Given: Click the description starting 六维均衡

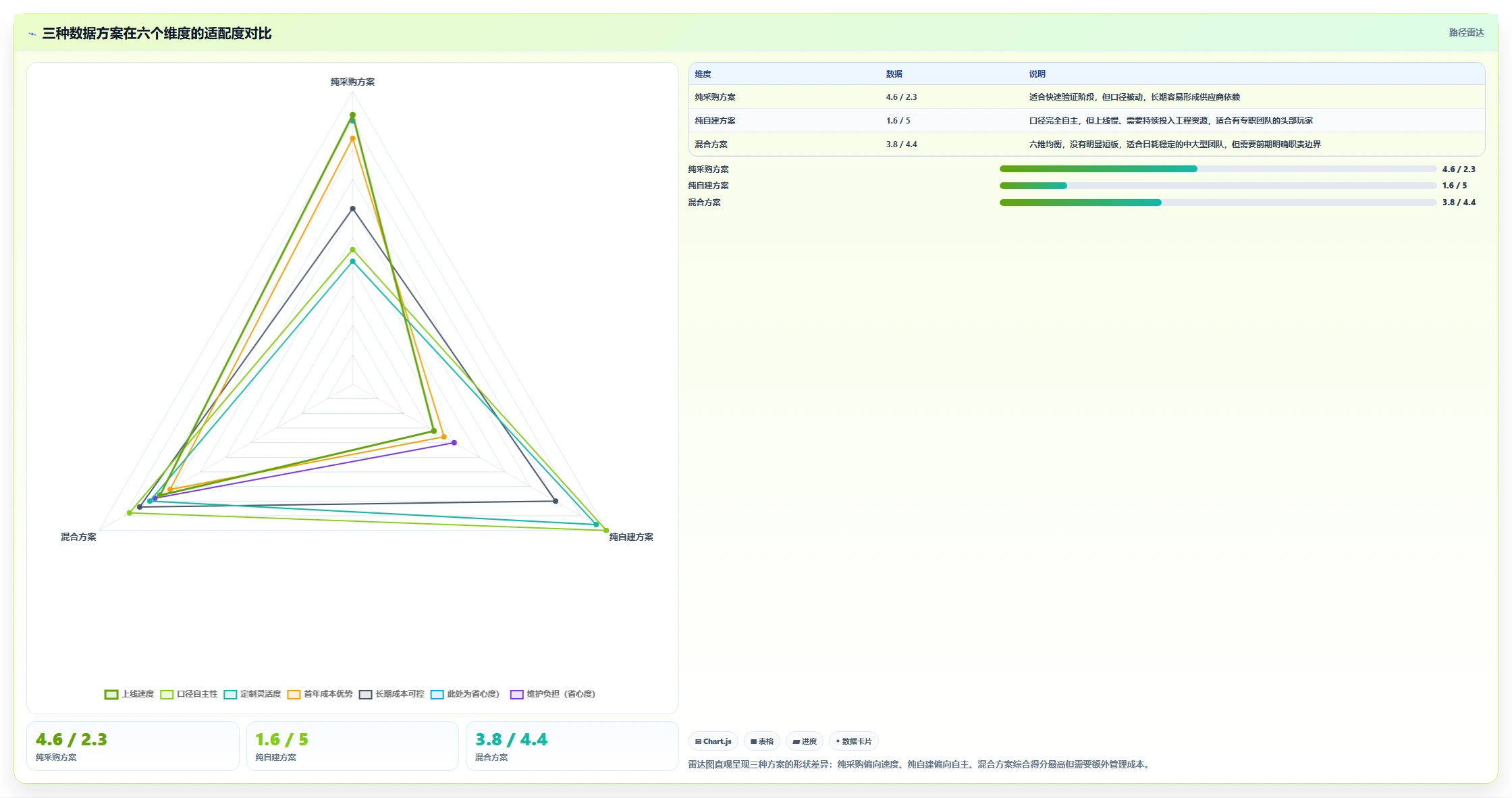Looking at the screenshot, I should tap(1174, 144).
